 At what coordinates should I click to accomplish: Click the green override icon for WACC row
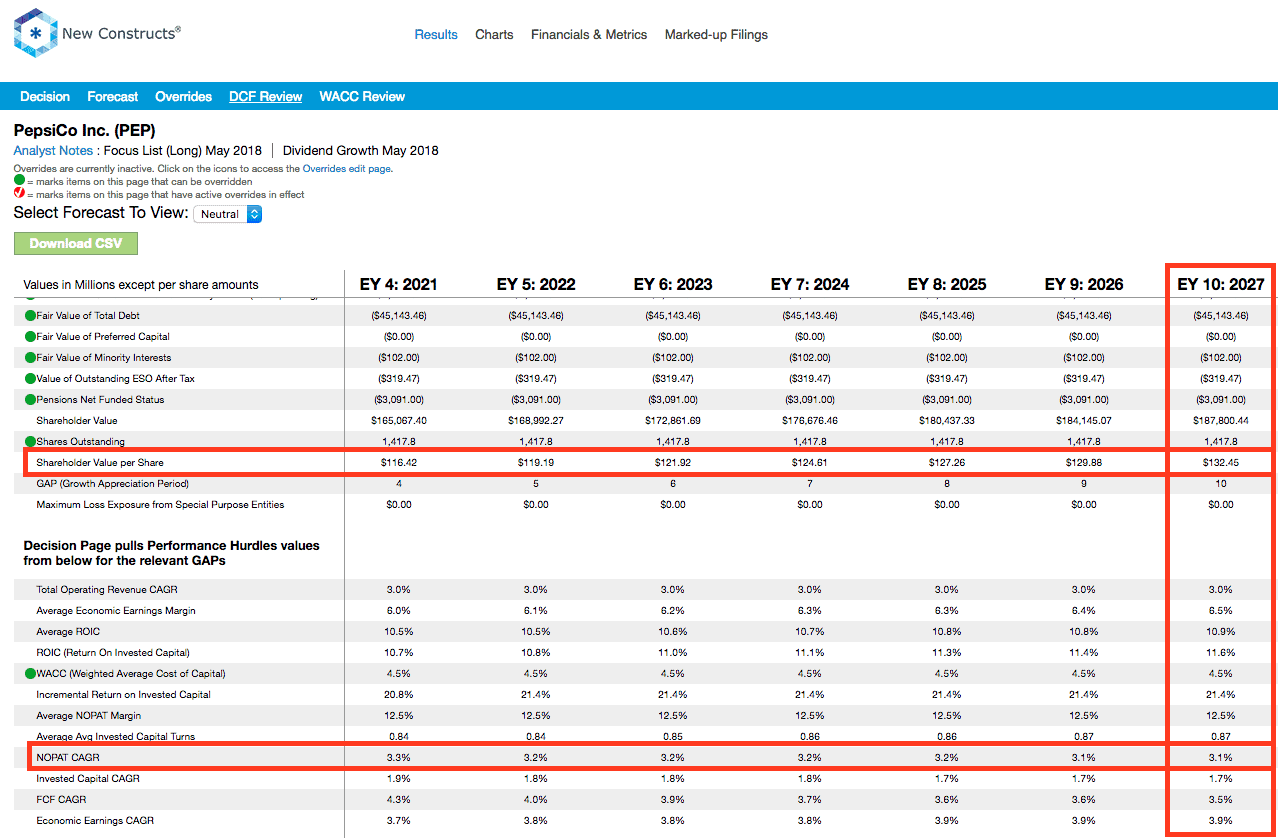point(30,673)
